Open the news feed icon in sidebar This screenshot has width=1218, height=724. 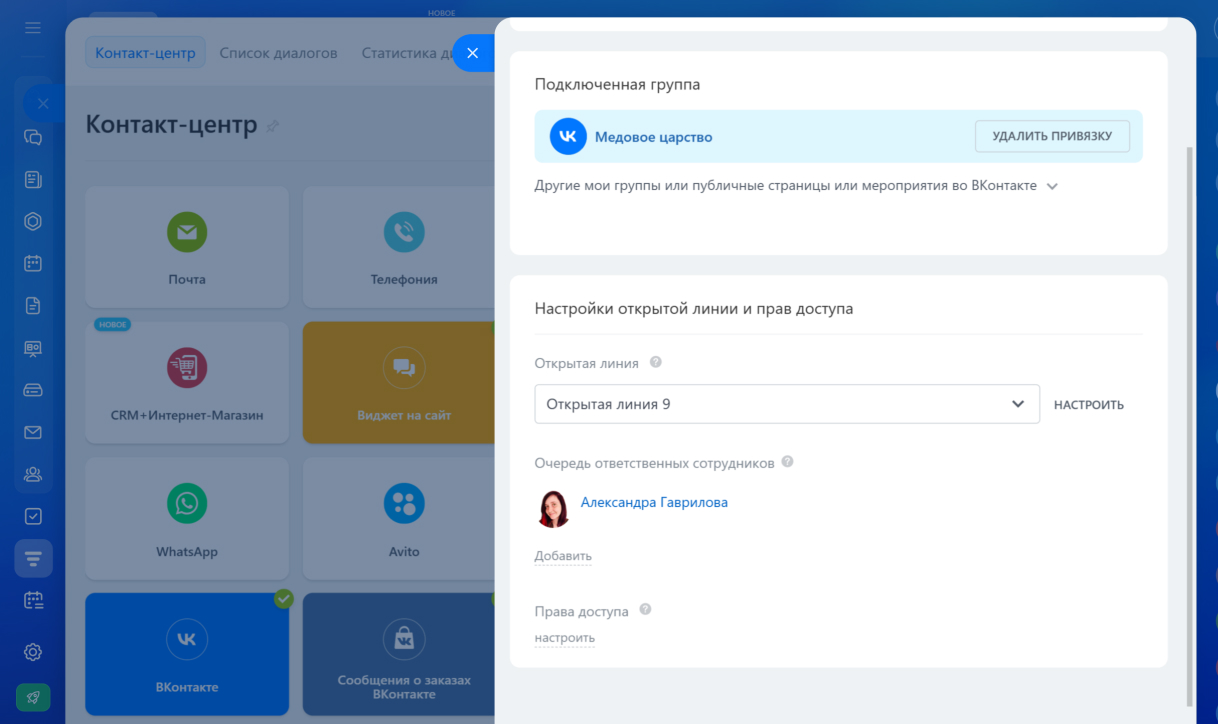pos(33,180)
